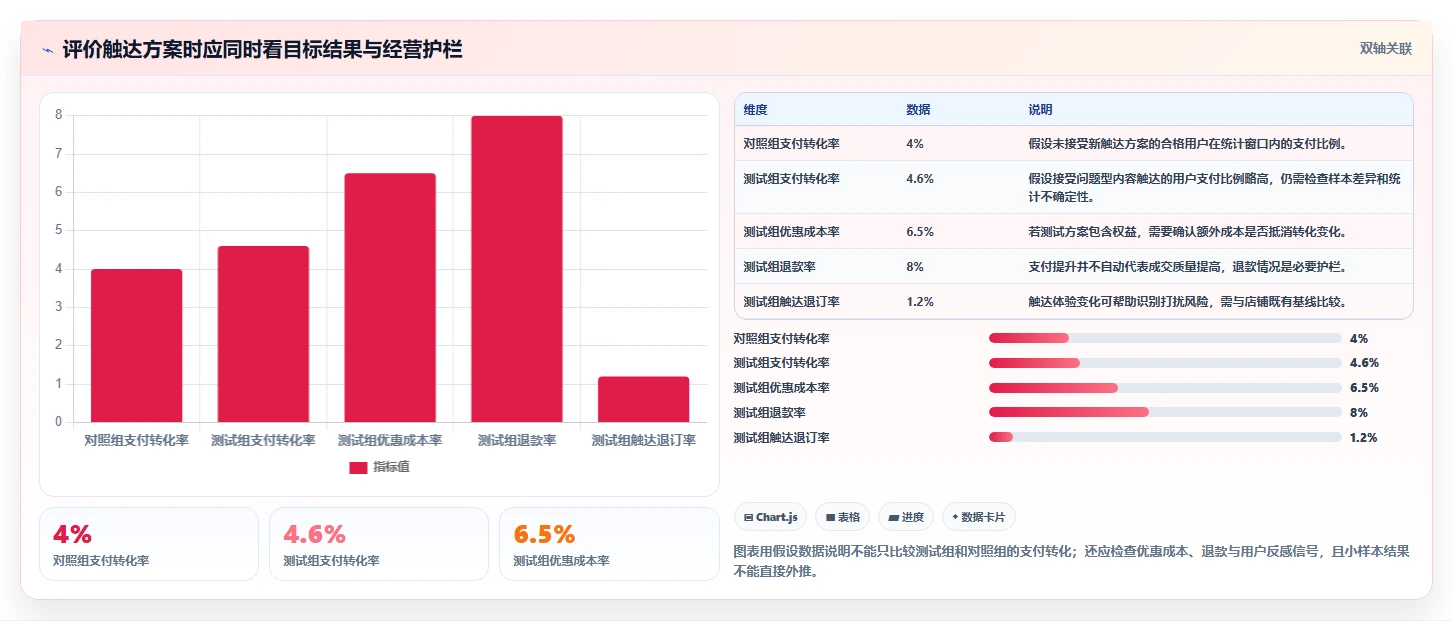Click the description starting 支付提升并不自动代表
The image size is (1453, 621).
click(1188, 266)
